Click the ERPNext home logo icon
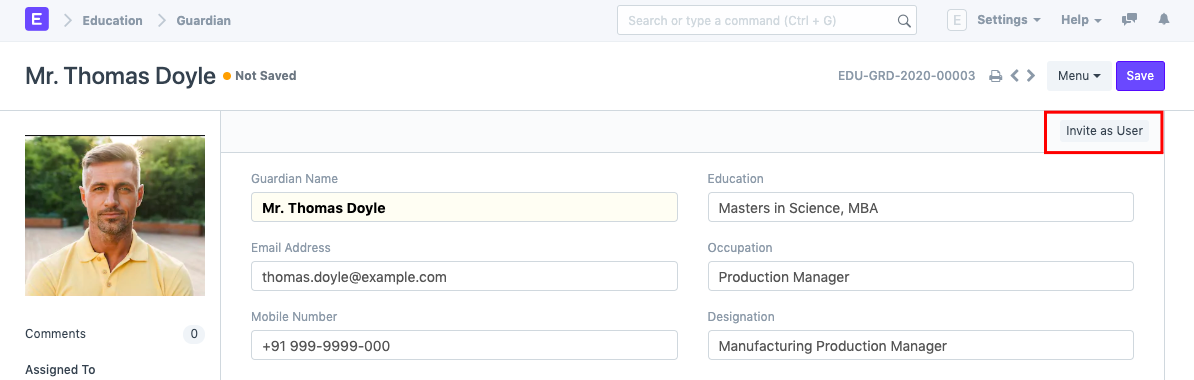Image resolution: width=1194 pixels, height=380 pixels. (37, 19)
